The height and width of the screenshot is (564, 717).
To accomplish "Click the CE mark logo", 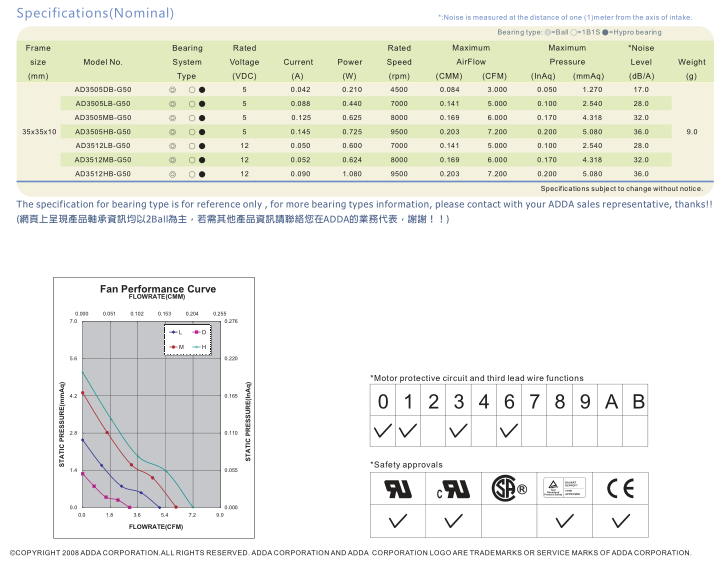I will 621,489.
